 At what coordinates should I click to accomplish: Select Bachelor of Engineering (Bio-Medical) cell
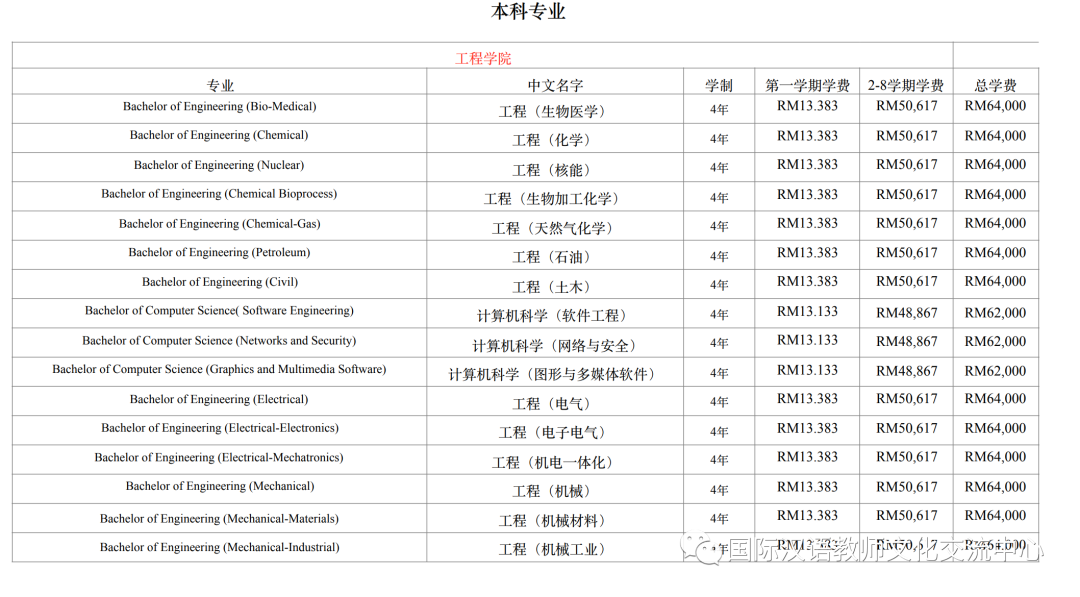pyautogui.click(x=220, y=107)
